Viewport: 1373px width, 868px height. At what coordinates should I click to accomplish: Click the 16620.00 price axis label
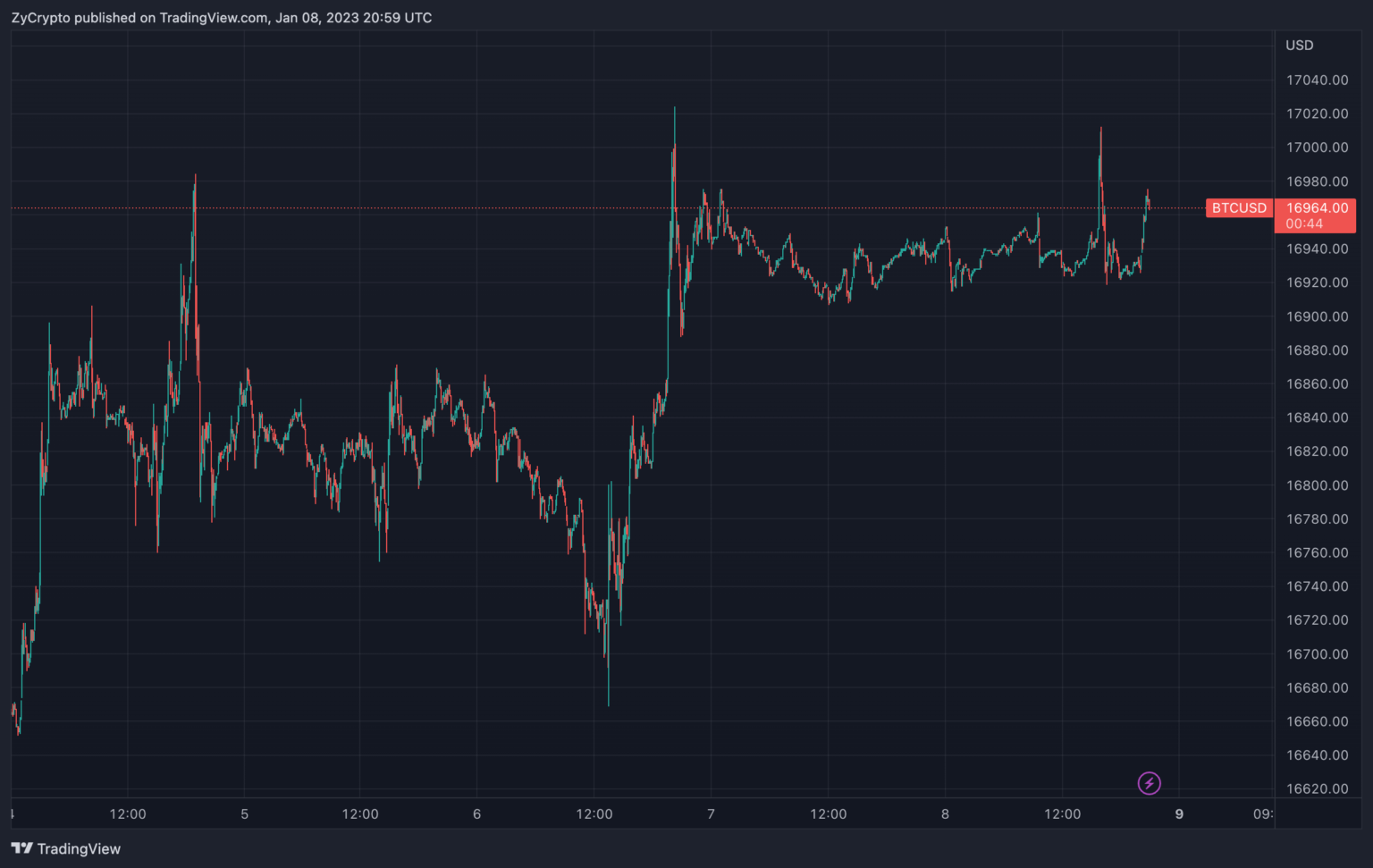[x=1317, y=788]
